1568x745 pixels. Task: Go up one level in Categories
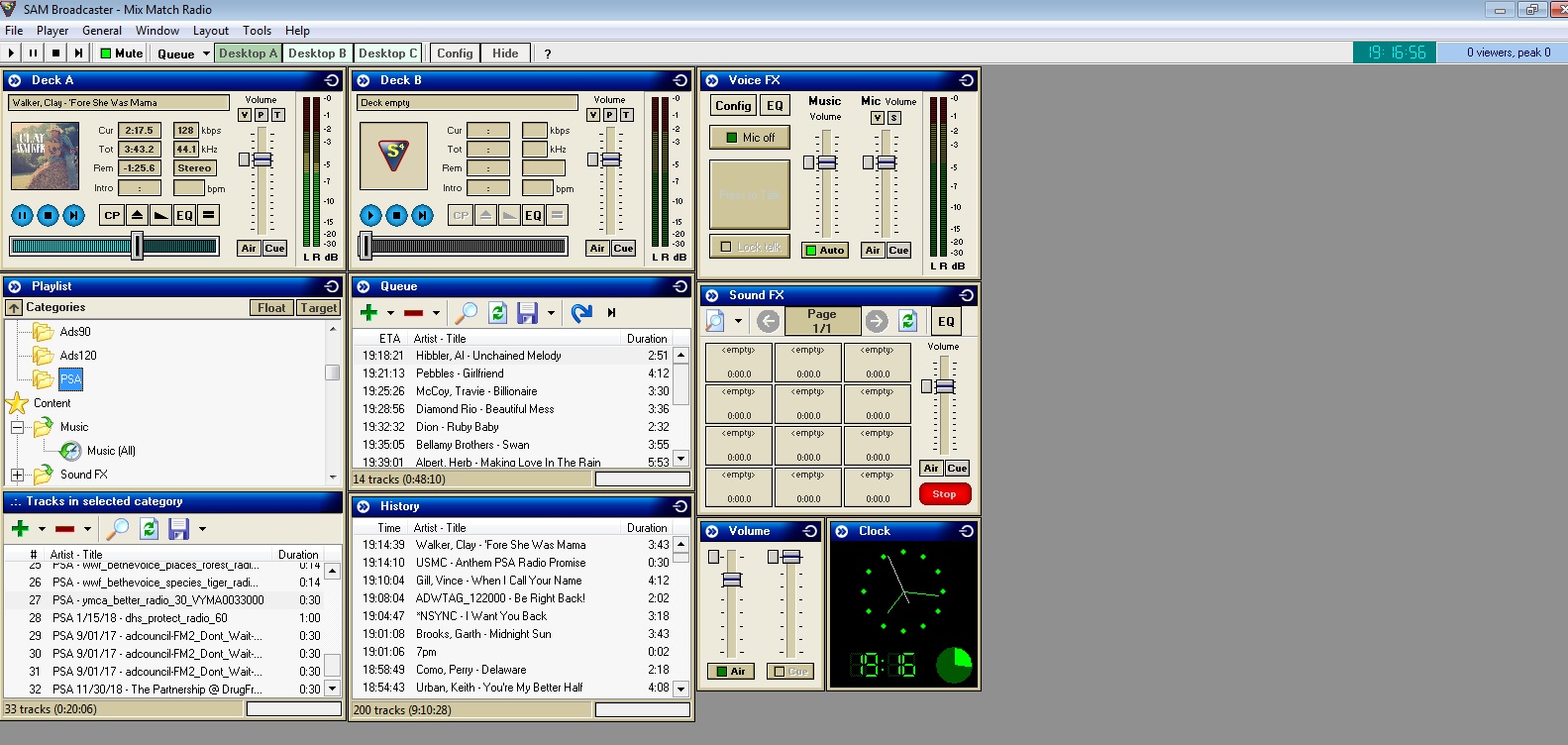(x=14, y=308)
